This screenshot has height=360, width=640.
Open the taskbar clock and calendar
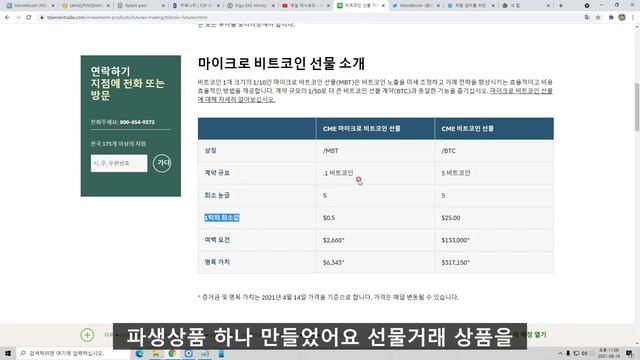click(x=608, y=353)
